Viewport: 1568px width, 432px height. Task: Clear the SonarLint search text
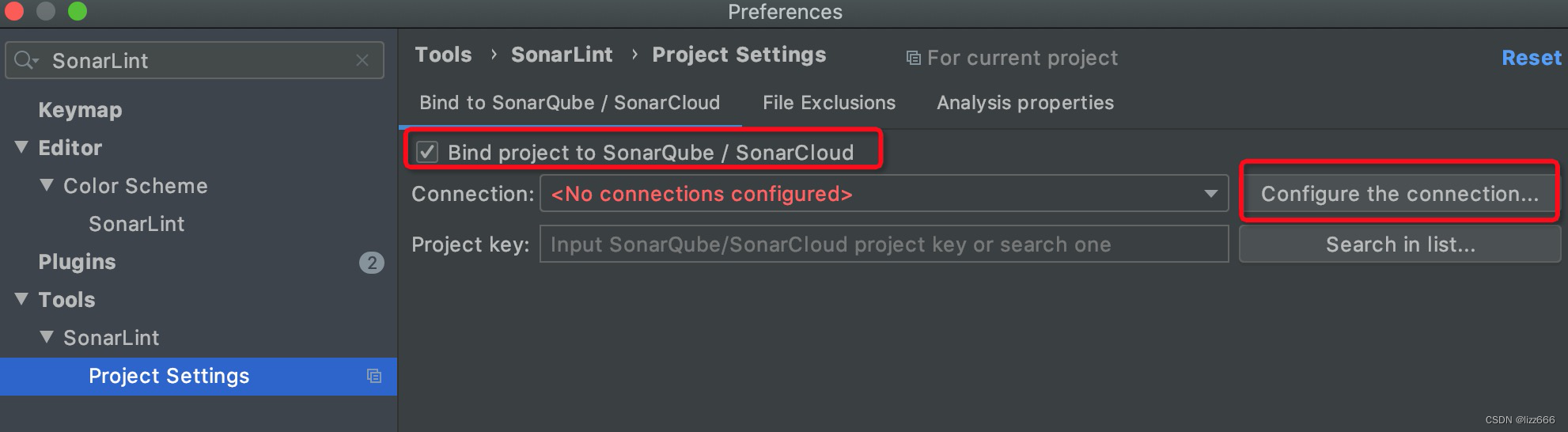(362, 60)
